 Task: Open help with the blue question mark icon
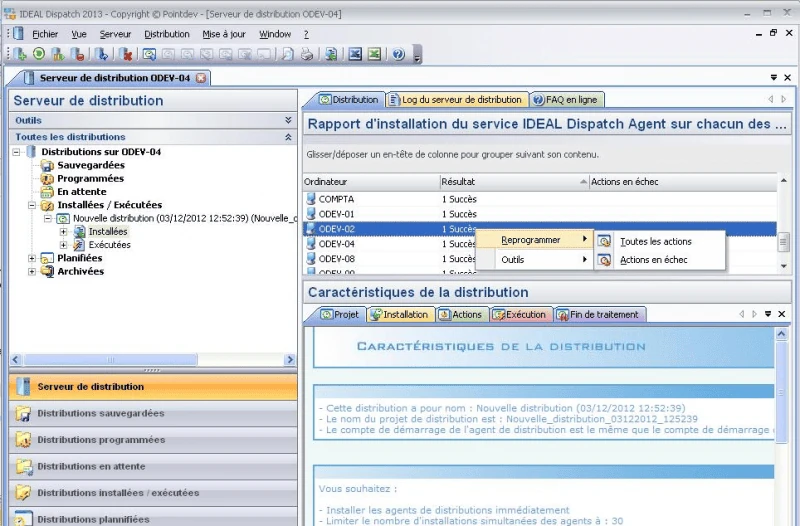pos(398,54)
